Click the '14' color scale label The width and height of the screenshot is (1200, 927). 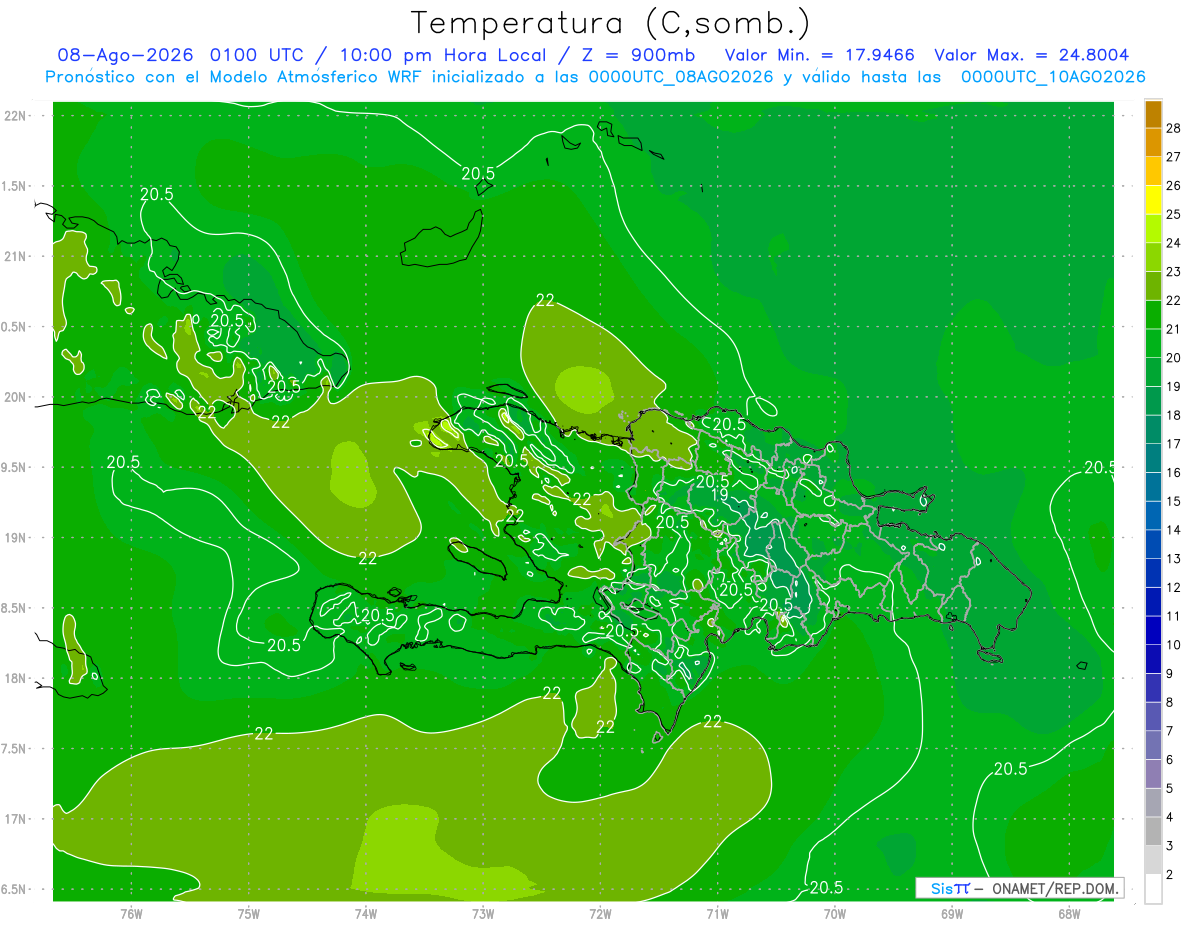[x=1174, y=530]
